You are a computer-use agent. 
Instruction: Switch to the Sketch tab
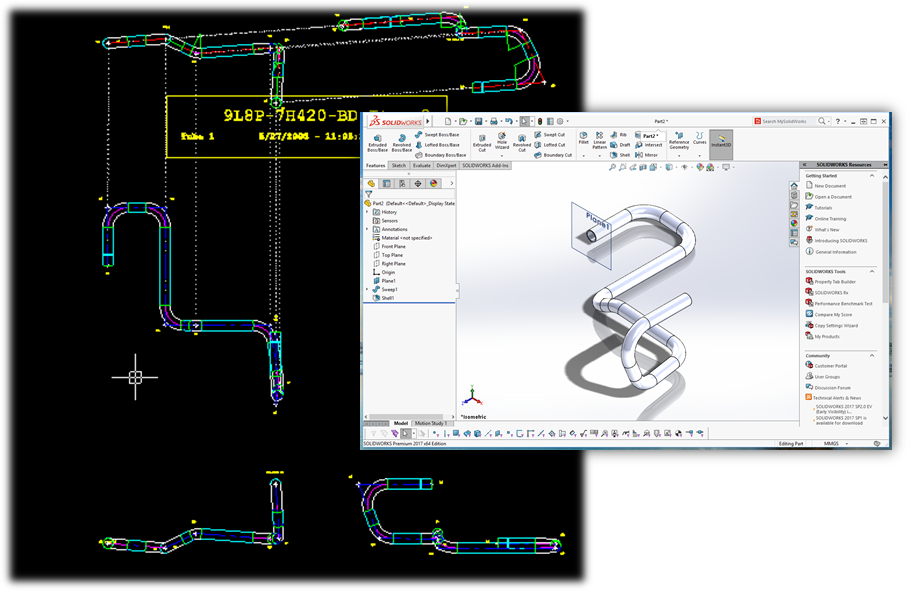[398, 166]
